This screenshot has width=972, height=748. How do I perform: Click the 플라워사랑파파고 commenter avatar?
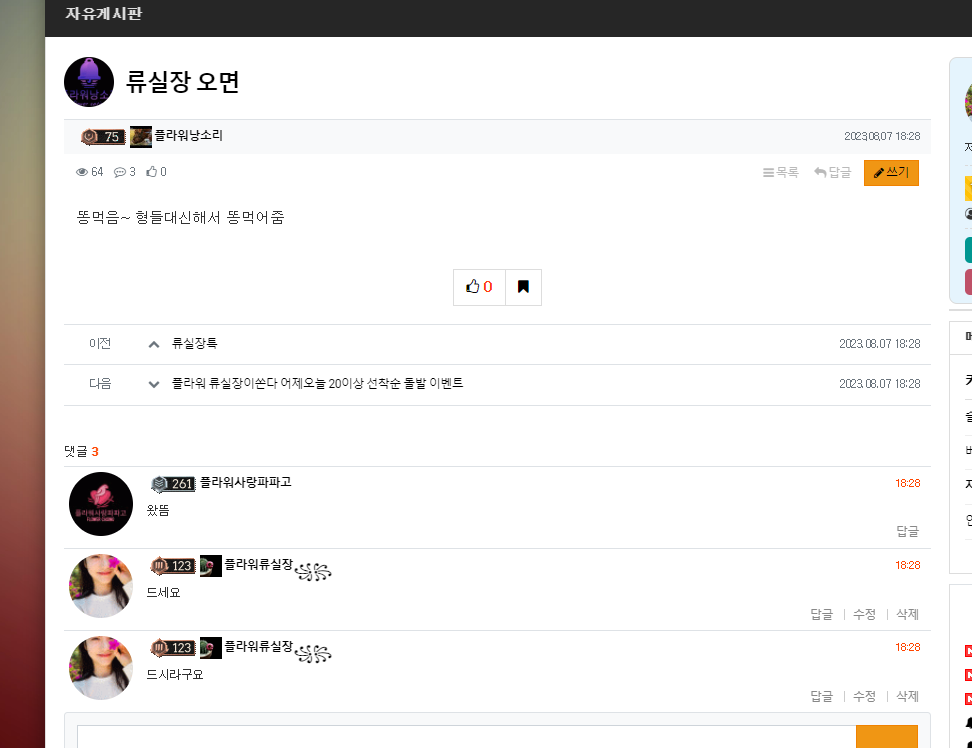(100, 504)
